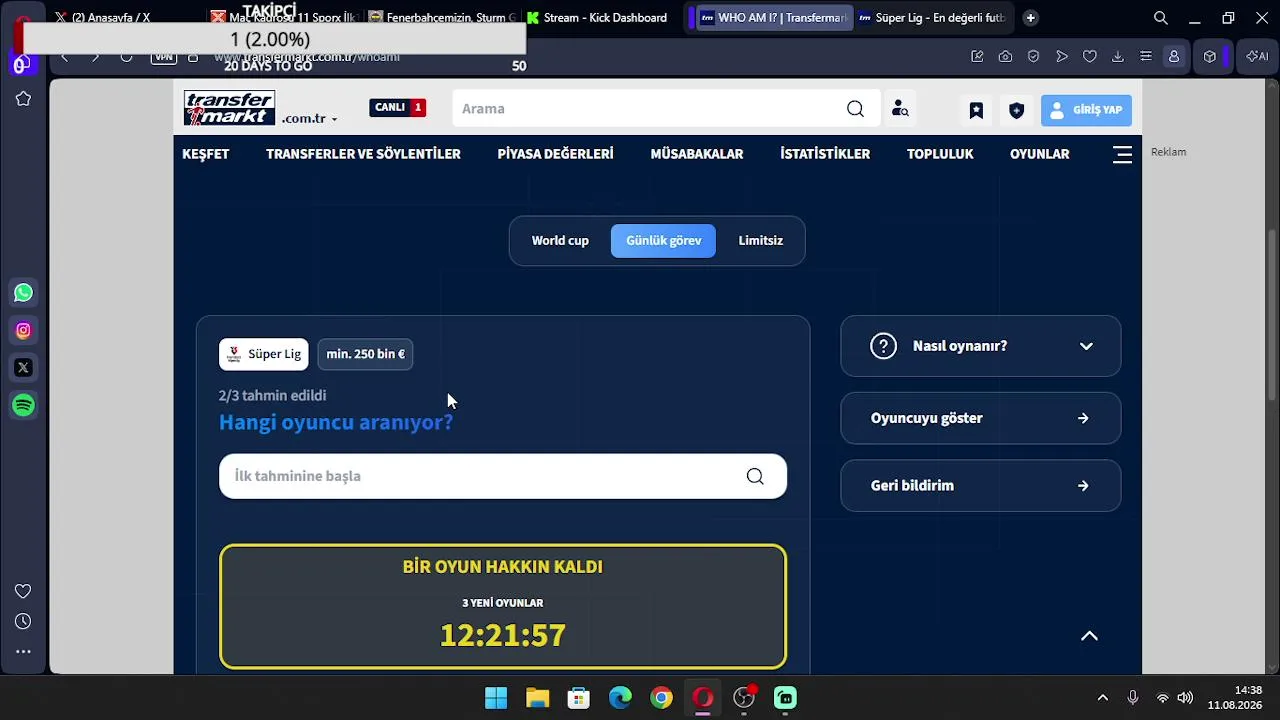Open the hamburger menu icon
This screenshot has width=1280, height=720.
click(1122, 154)
